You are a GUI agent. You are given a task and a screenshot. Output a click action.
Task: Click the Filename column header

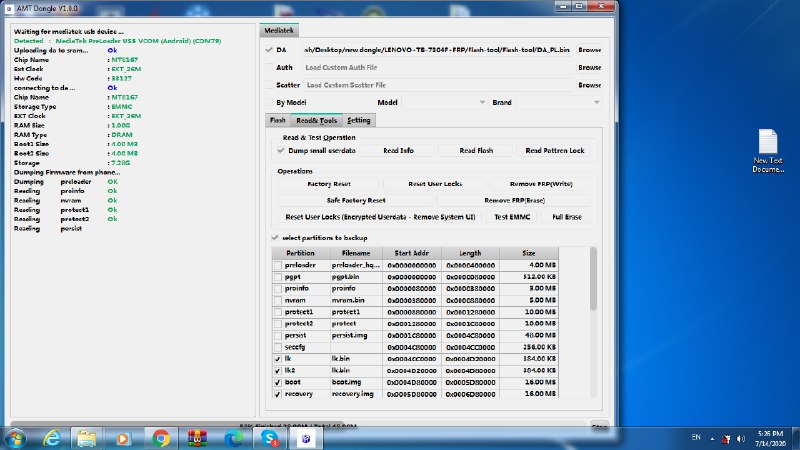(356, 253)
